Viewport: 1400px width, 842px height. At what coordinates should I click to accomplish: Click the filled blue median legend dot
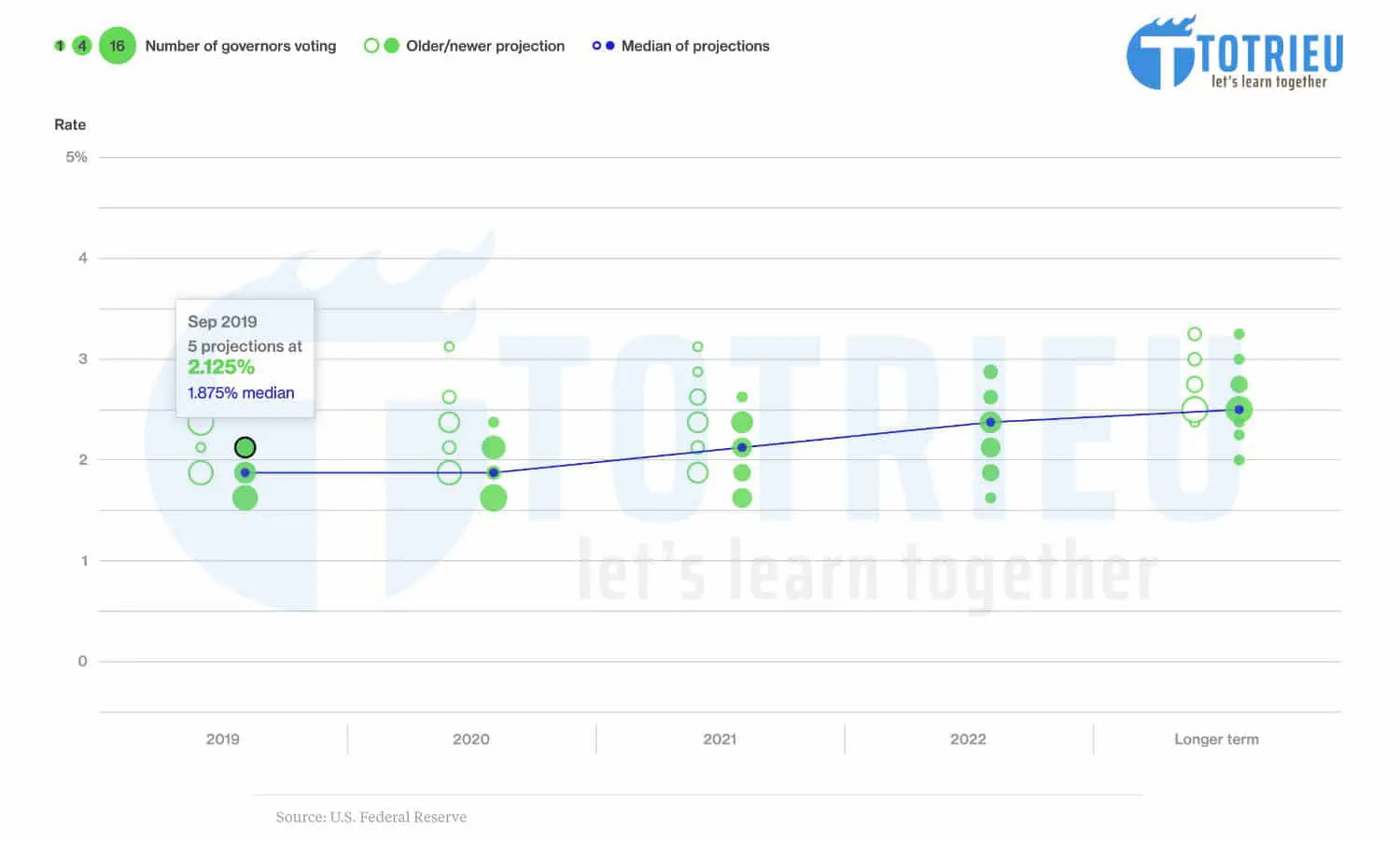coord(610,46)
